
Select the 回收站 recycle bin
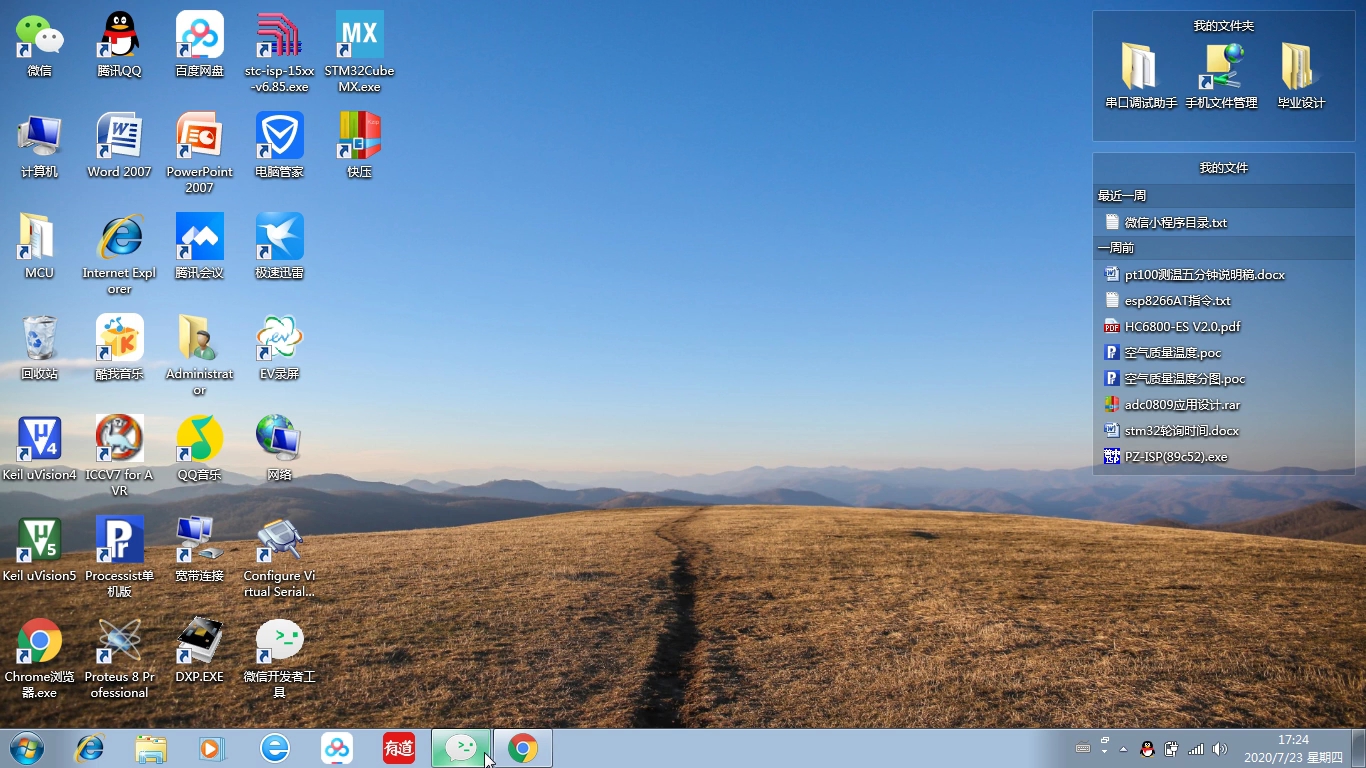[x=39, y=348]
